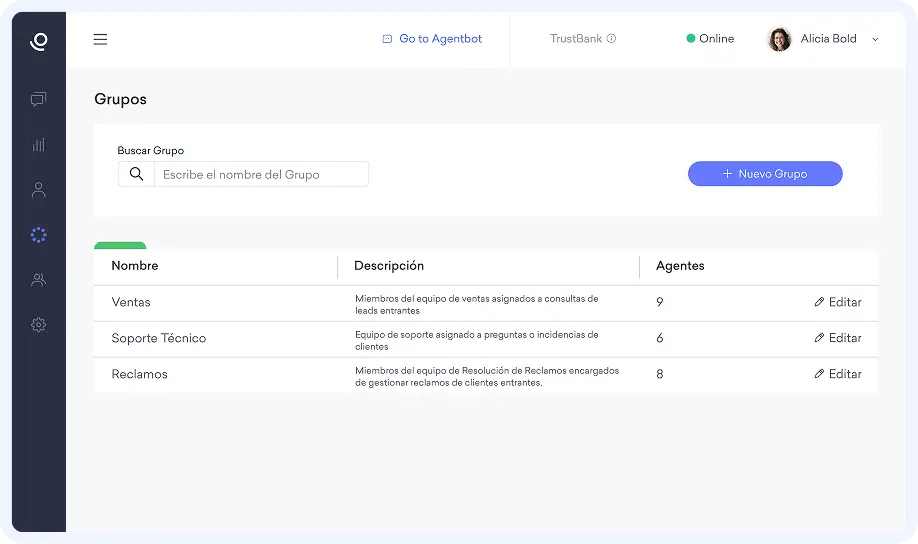
Task: Click the Nuevo Grupo button
Action: pyautogui.click(x=765, y=174)
